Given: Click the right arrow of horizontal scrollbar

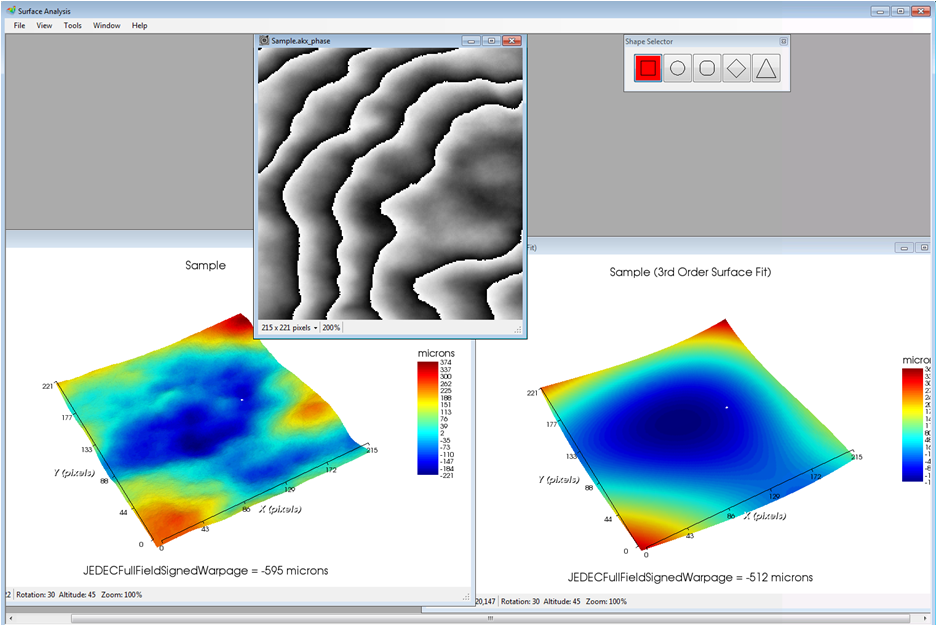Looking at the screenshot, I should pyautogui.click(x=914, y=618).
